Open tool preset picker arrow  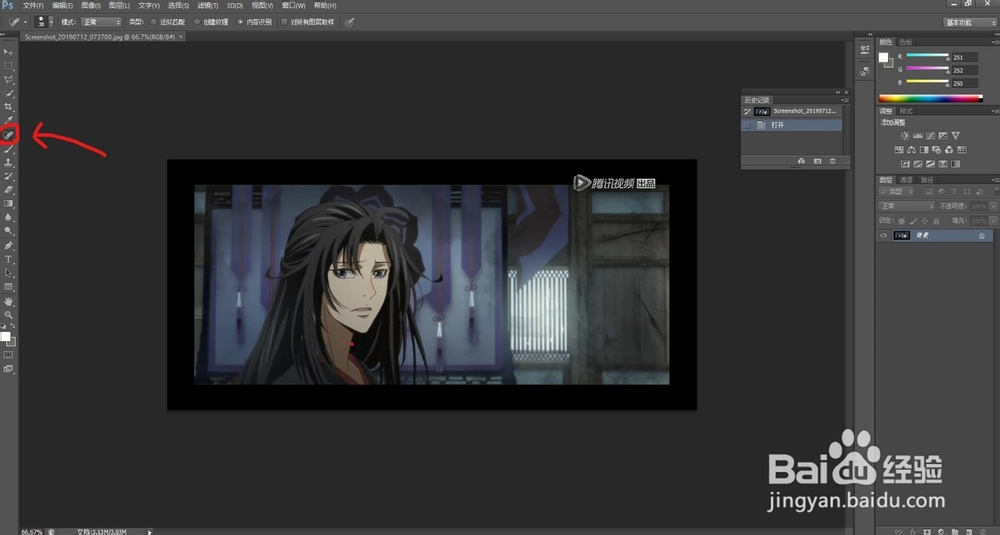coord(25,22)
